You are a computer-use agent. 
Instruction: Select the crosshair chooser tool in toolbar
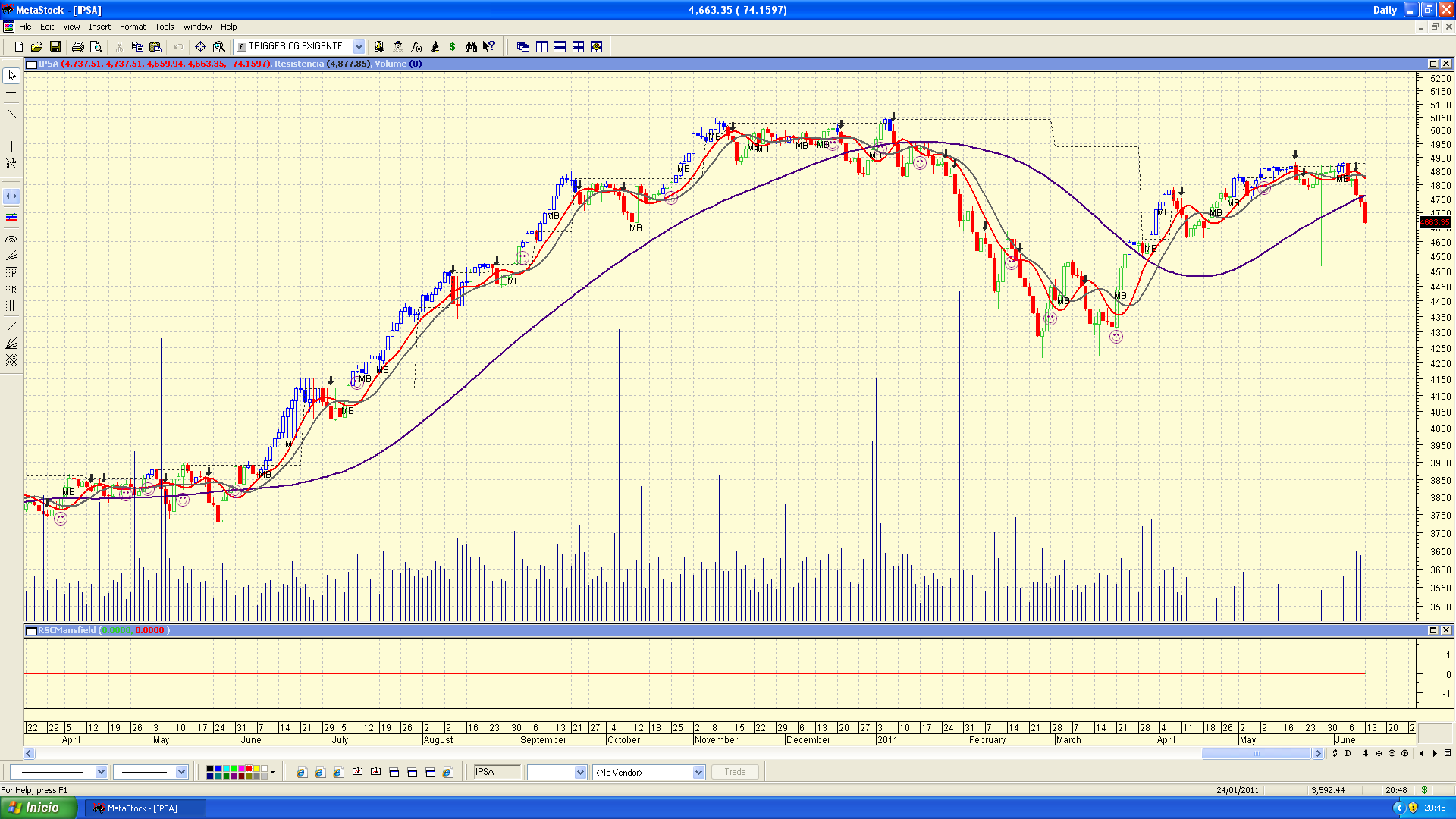[x=200, y=47]
